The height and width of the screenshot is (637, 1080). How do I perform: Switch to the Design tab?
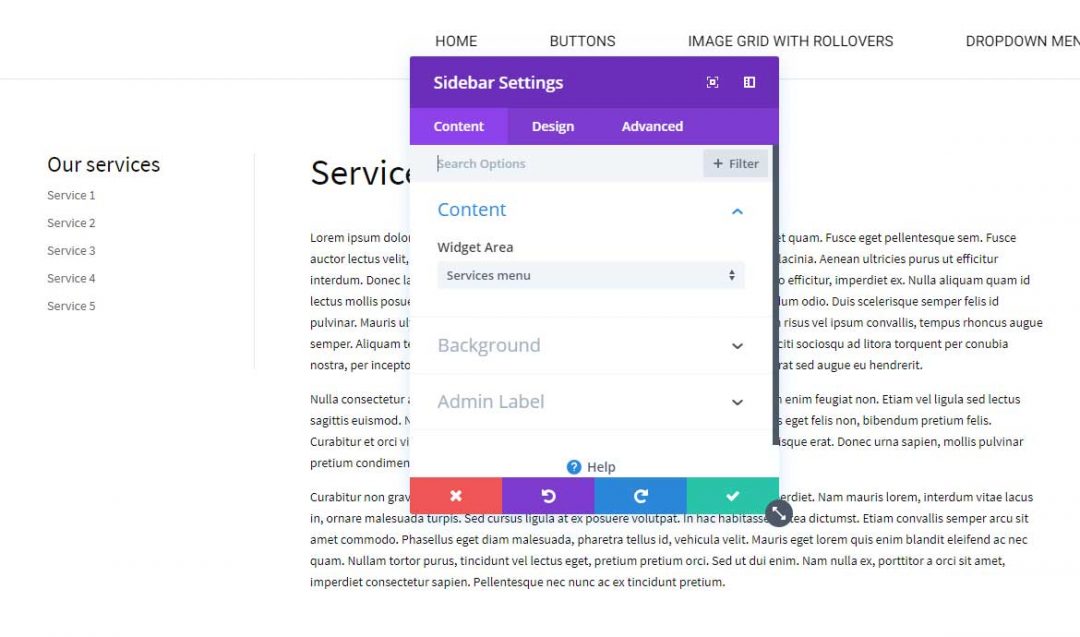click(x=553, y=126)
